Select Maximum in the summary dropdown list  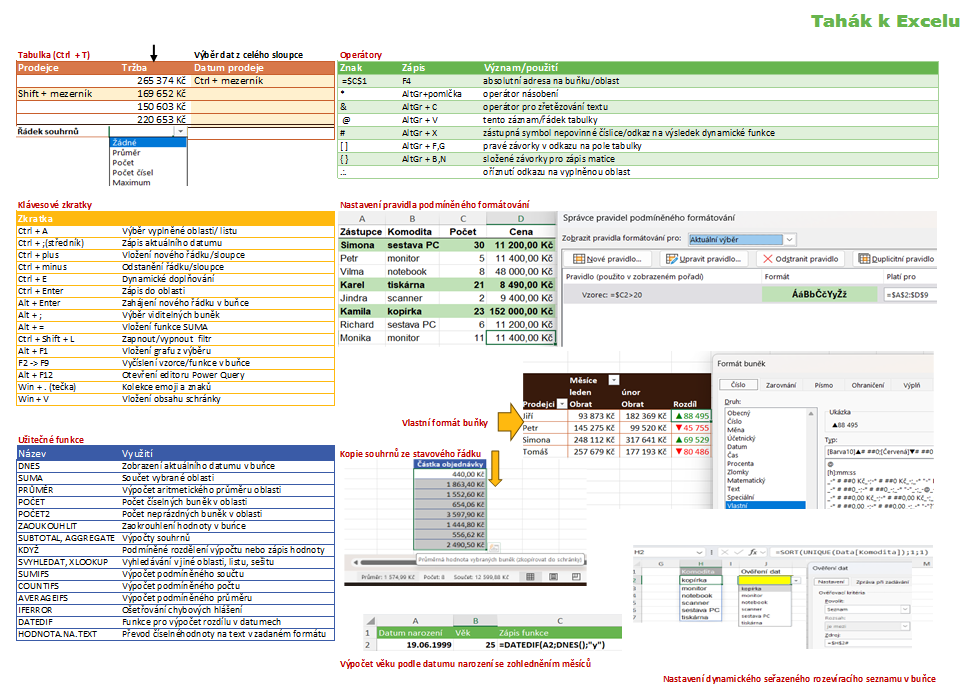click(x=148, y=182)
